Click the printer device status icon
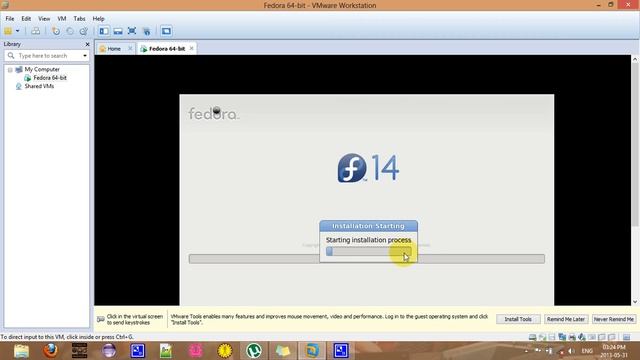 572,337
